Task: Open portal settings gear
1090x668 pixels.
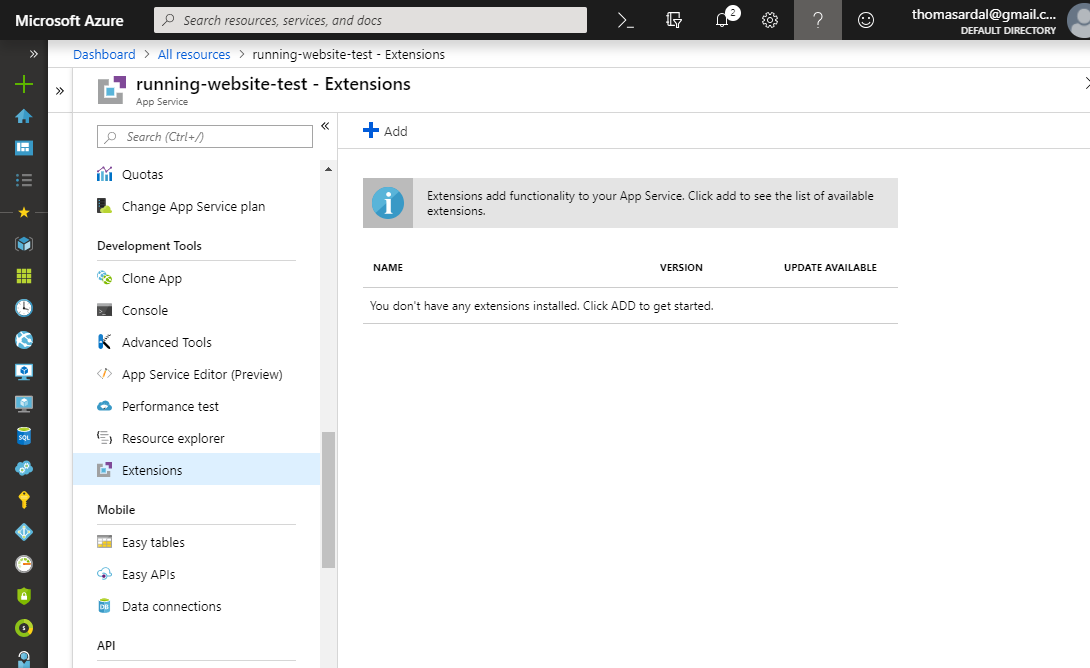Action: (770, 20)
